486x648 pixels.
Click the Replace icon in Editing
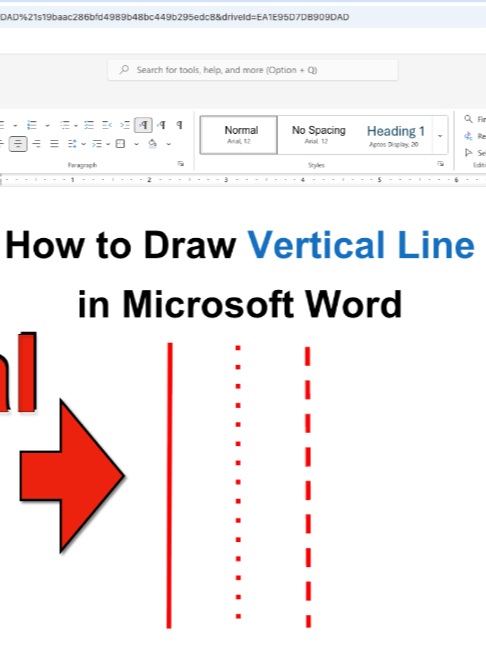[x=468, y=136]
